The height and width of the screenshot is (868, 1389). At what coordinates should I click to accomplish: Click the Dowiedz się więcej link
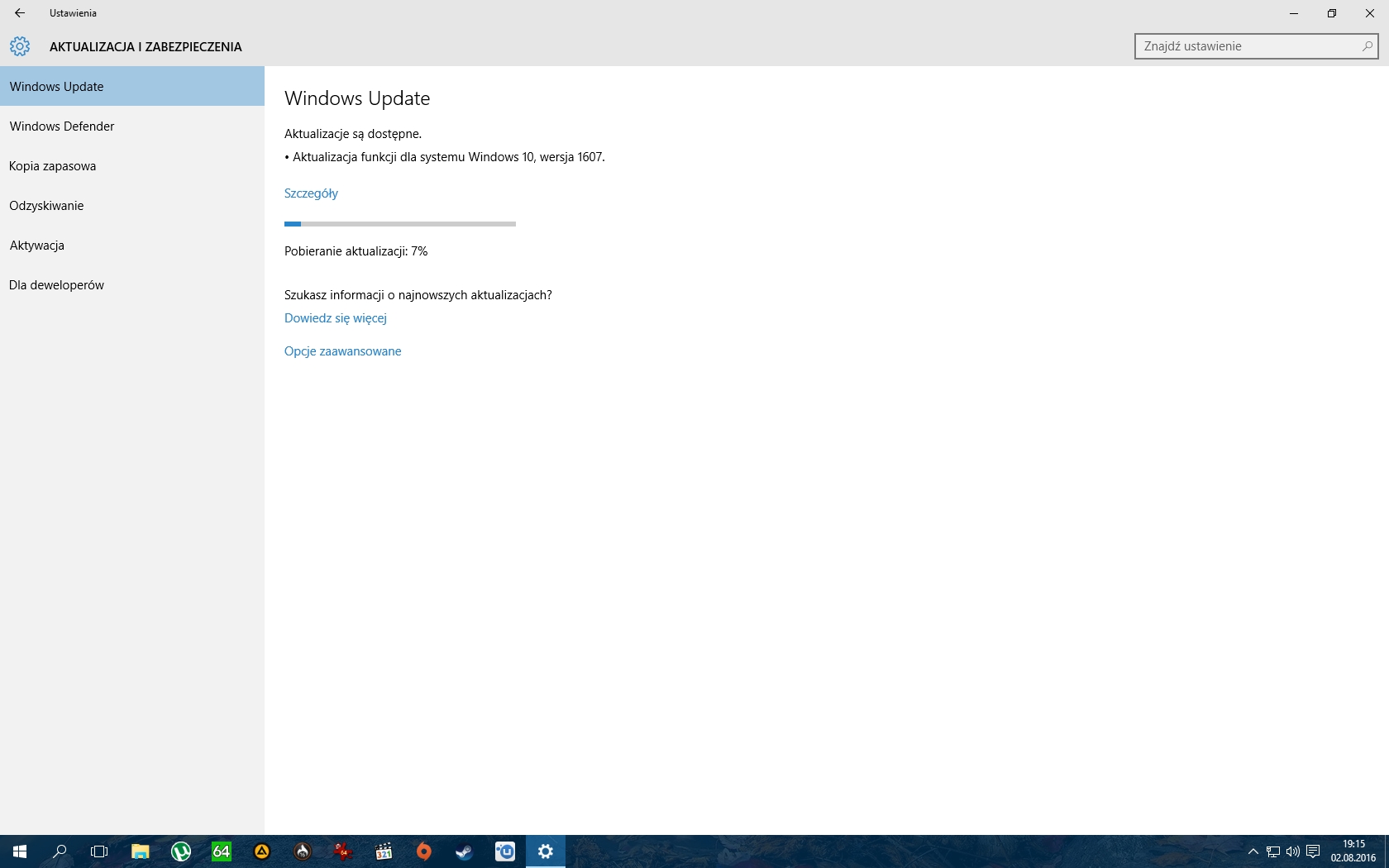tap(336, 318)
